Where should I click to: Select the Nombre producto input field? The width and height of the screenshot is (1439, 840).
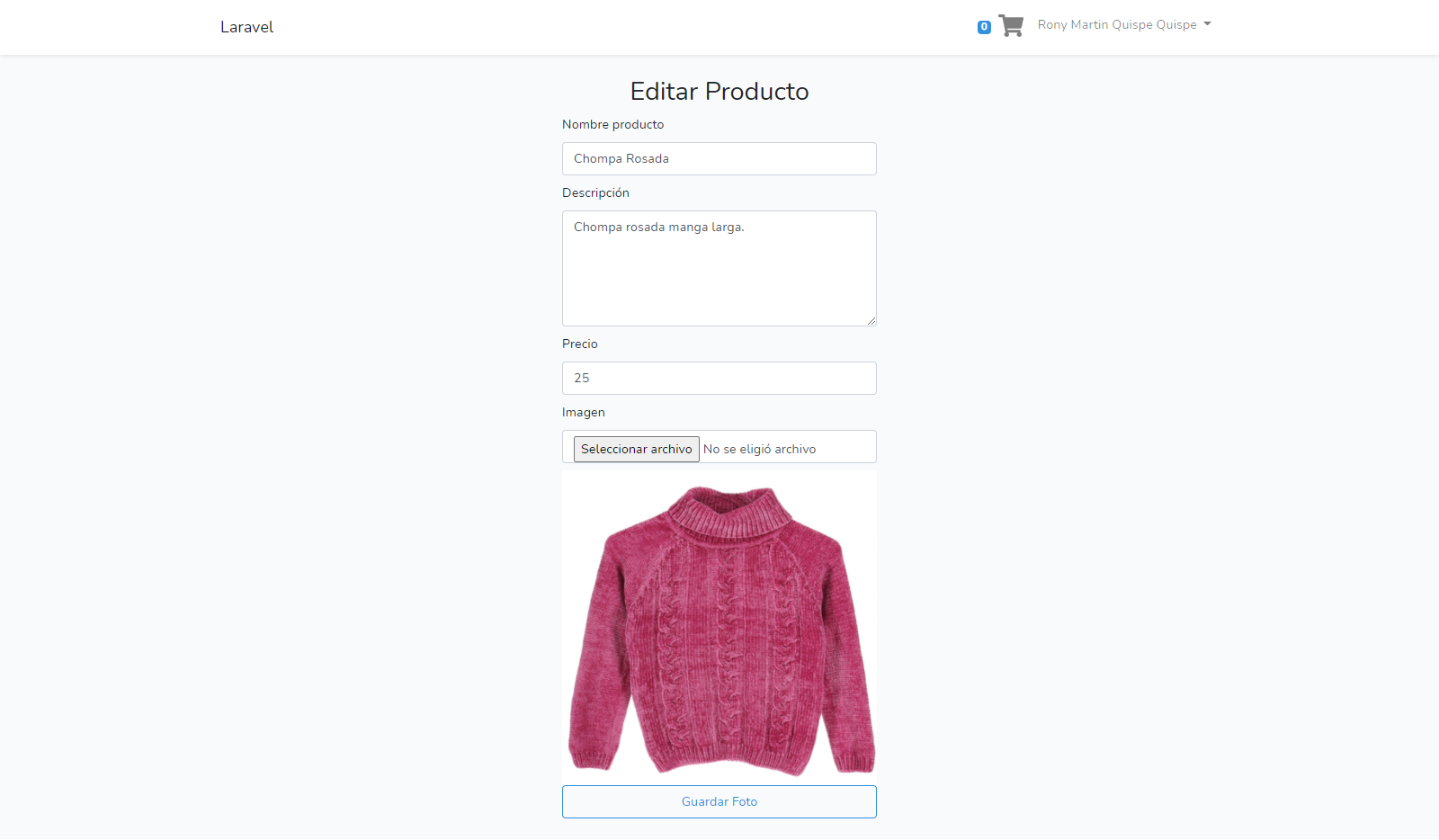[x=719, y=158]
